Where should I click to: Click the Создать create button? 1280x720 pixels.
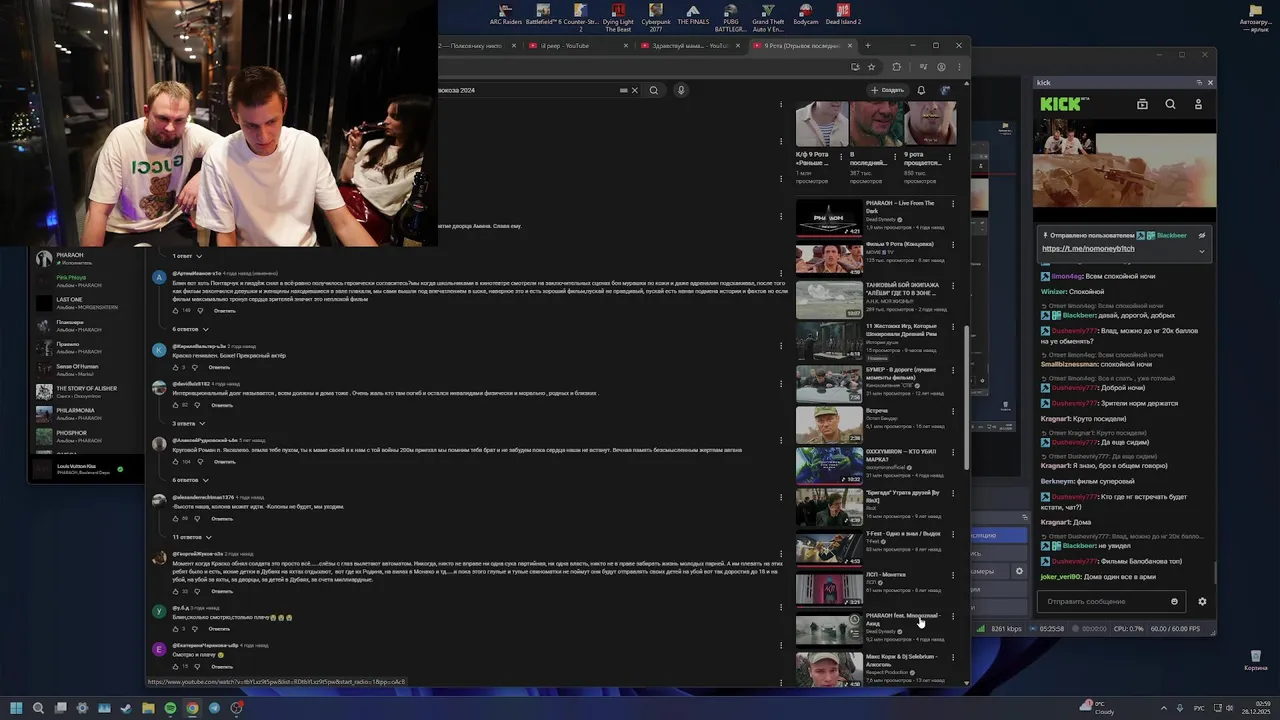[x=887, y=90]
